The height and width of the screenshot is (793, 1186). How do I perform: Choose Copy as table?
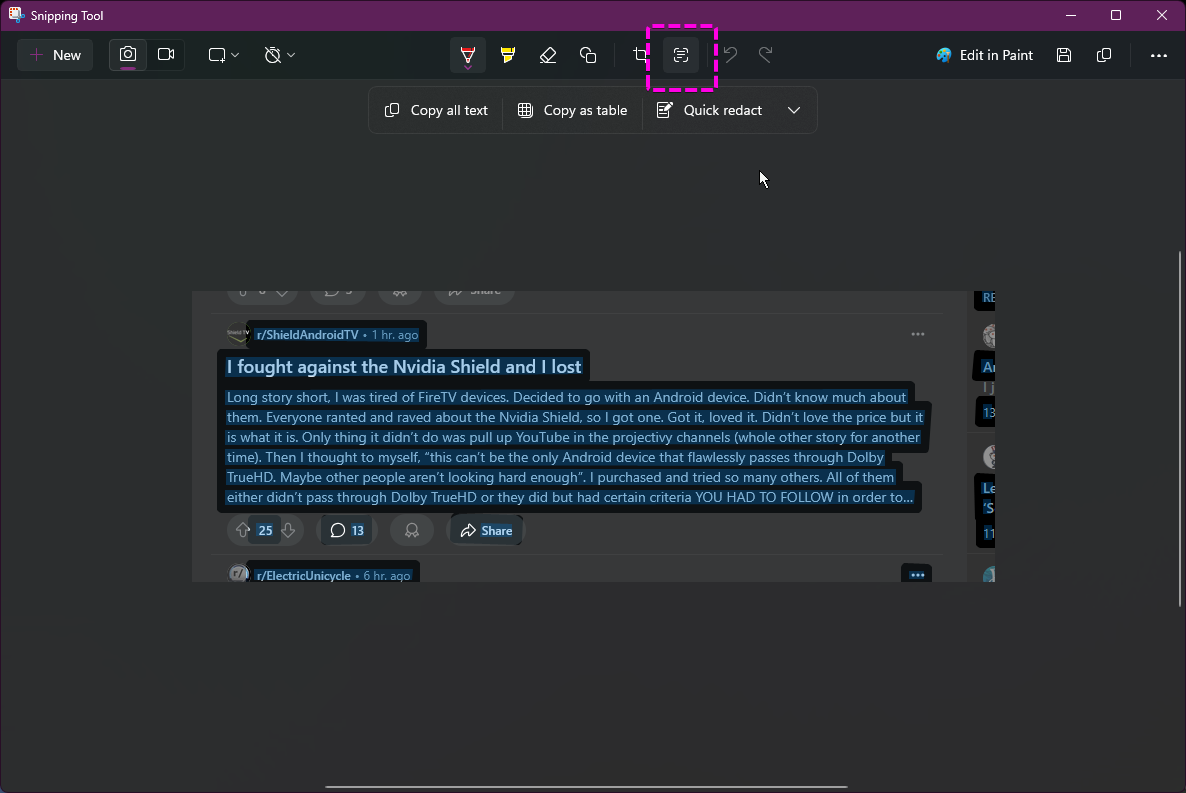(x=573, y=110)
